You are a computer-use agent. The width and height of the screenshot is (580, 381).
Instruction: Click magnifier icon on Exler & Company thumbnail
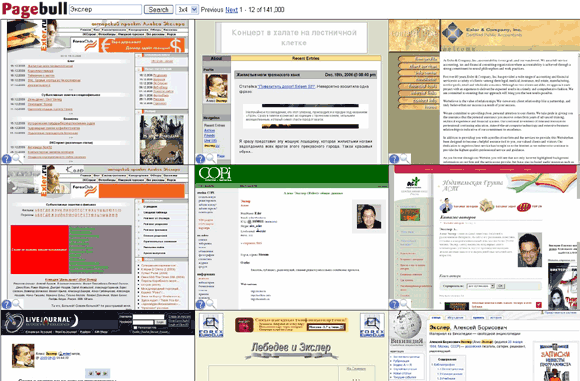click(405, 159)
